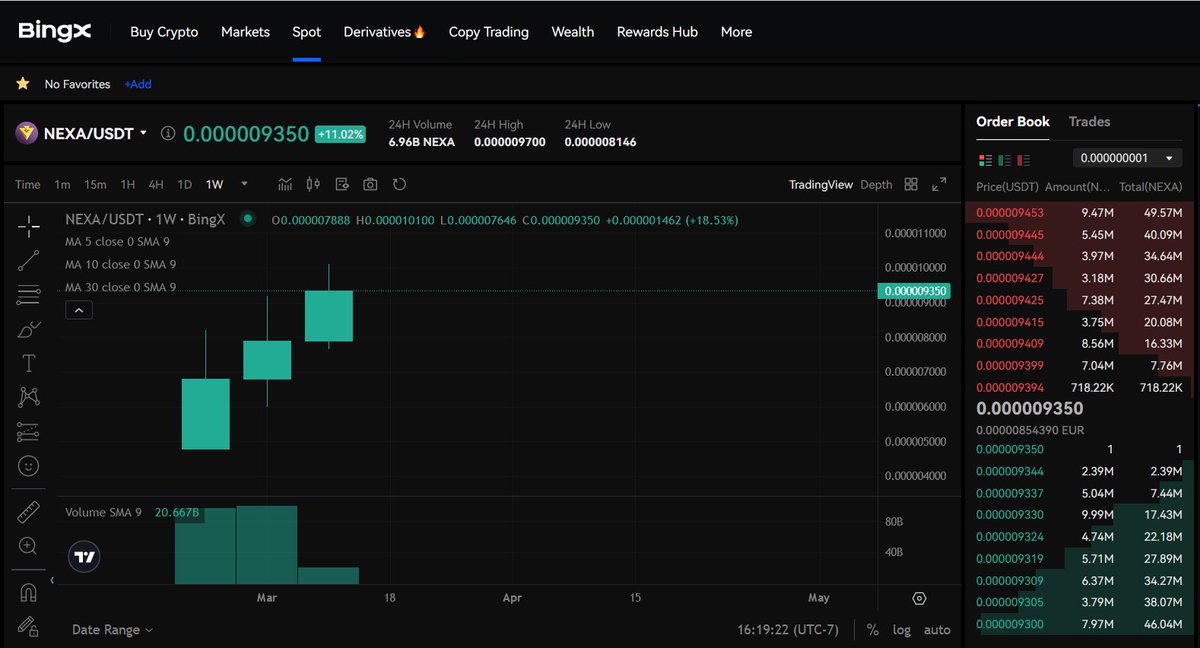This screenshot has width=1200, height=648.
Task: Switch chart to TradingView mode
Action: click(x=821, y=184)
